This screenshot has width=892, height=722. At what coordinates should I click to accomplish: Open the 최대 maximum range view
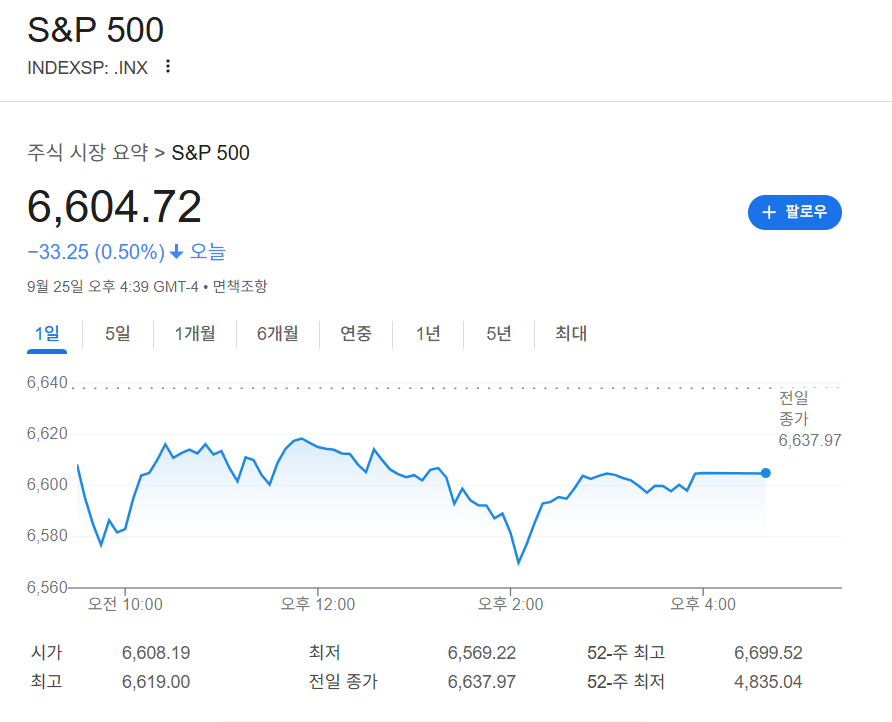coord(569,333)
